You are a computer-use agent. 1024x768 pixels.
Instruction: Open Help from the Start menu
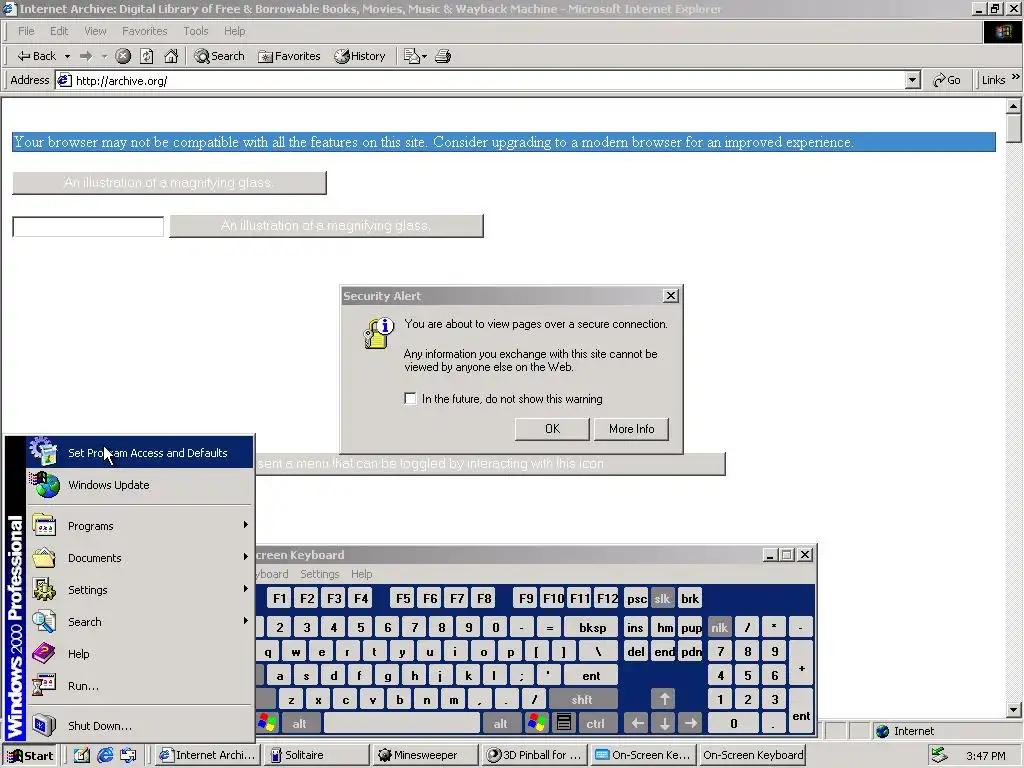click(x=139, y=654)
